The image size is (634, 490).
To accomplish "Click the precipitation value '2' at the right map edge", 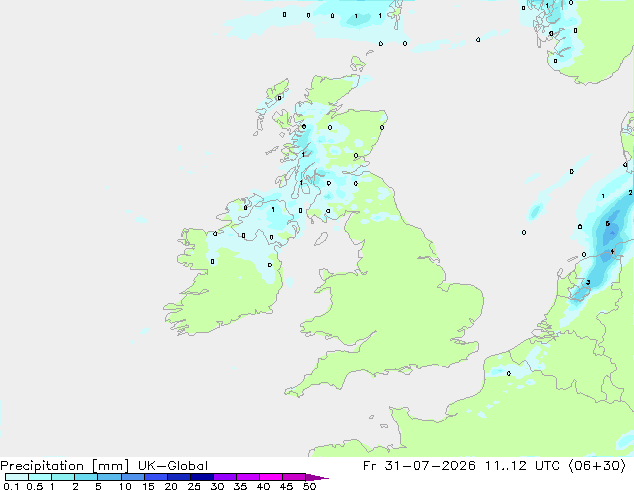I will click(630, 193).
